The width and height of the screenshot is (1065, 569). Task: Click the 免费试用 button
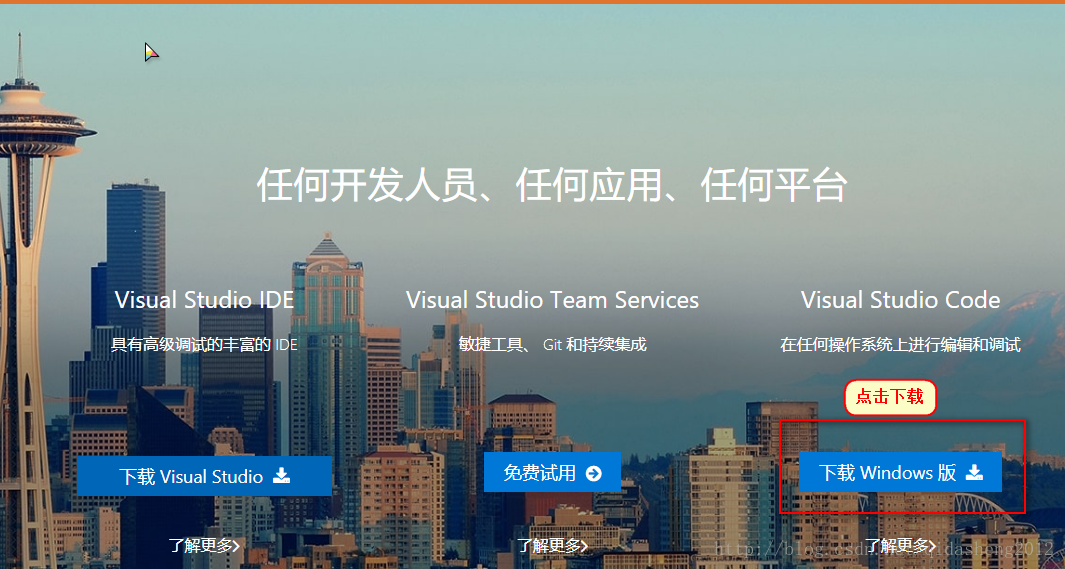tap(552, 473)
